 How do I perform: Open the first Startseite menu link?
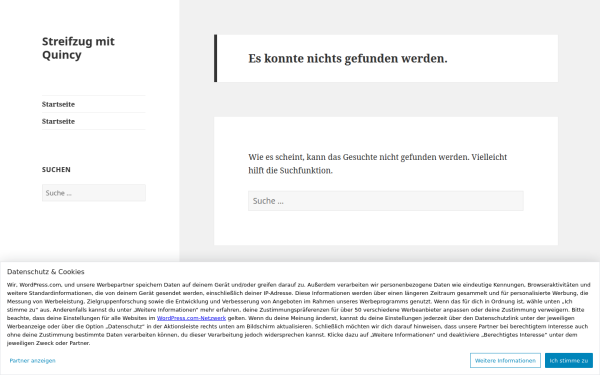coord(58,104)
